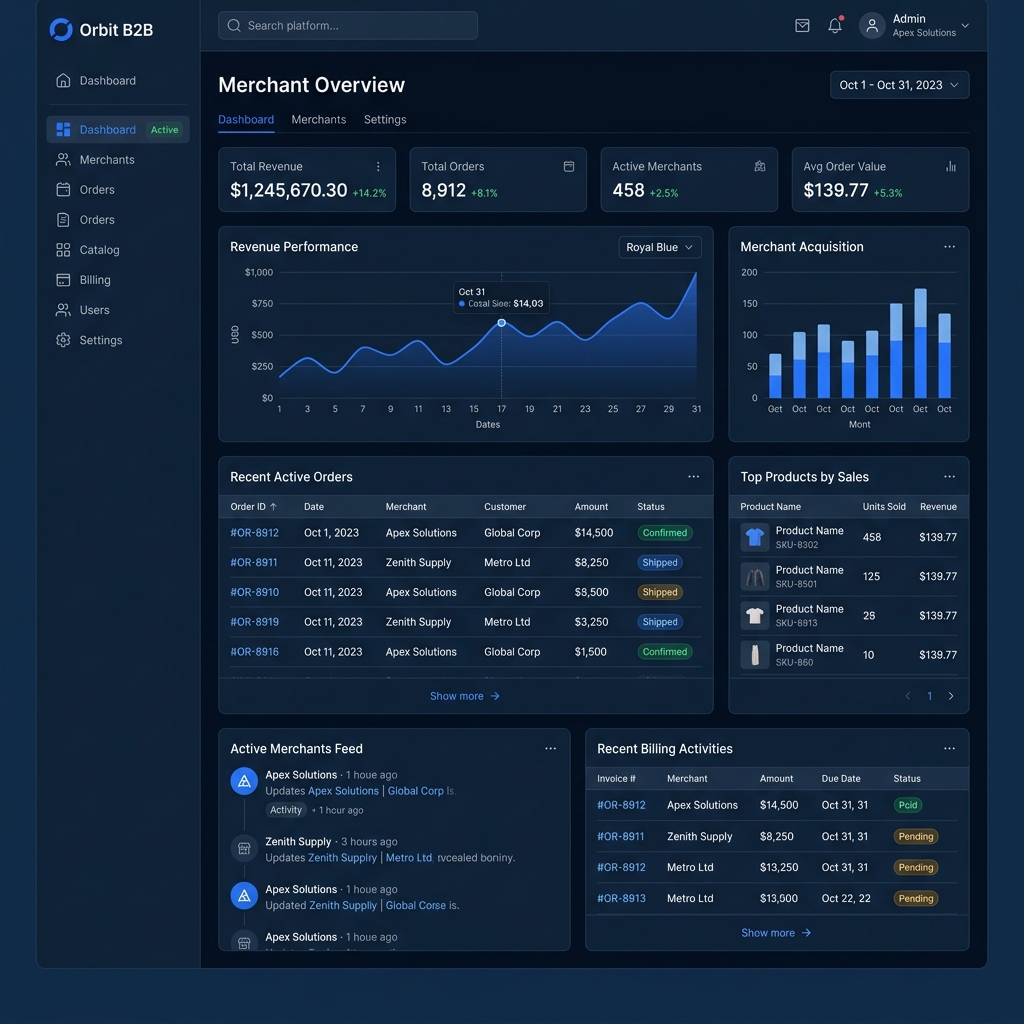Click the sidebar Merchants people icon
Viewport: 1024px width, 1024px height.
pos(63,159)
